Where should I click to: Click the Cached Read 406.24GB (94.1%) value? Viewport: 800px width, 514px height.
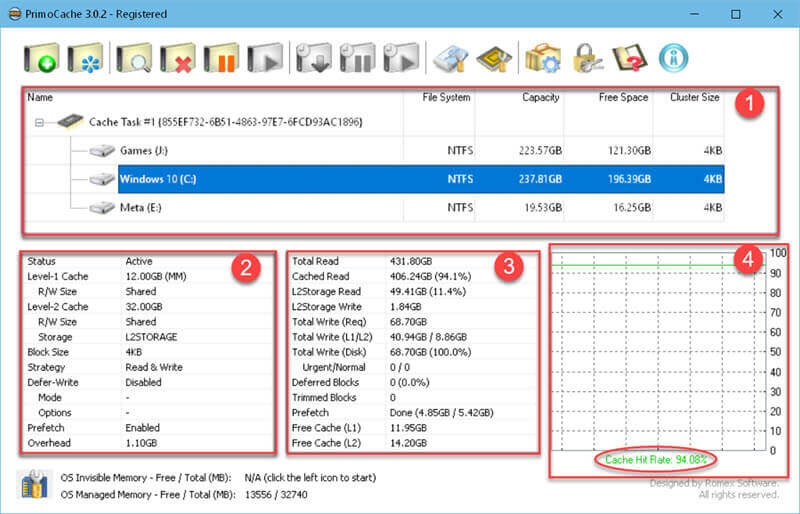[x=431, y=277]
